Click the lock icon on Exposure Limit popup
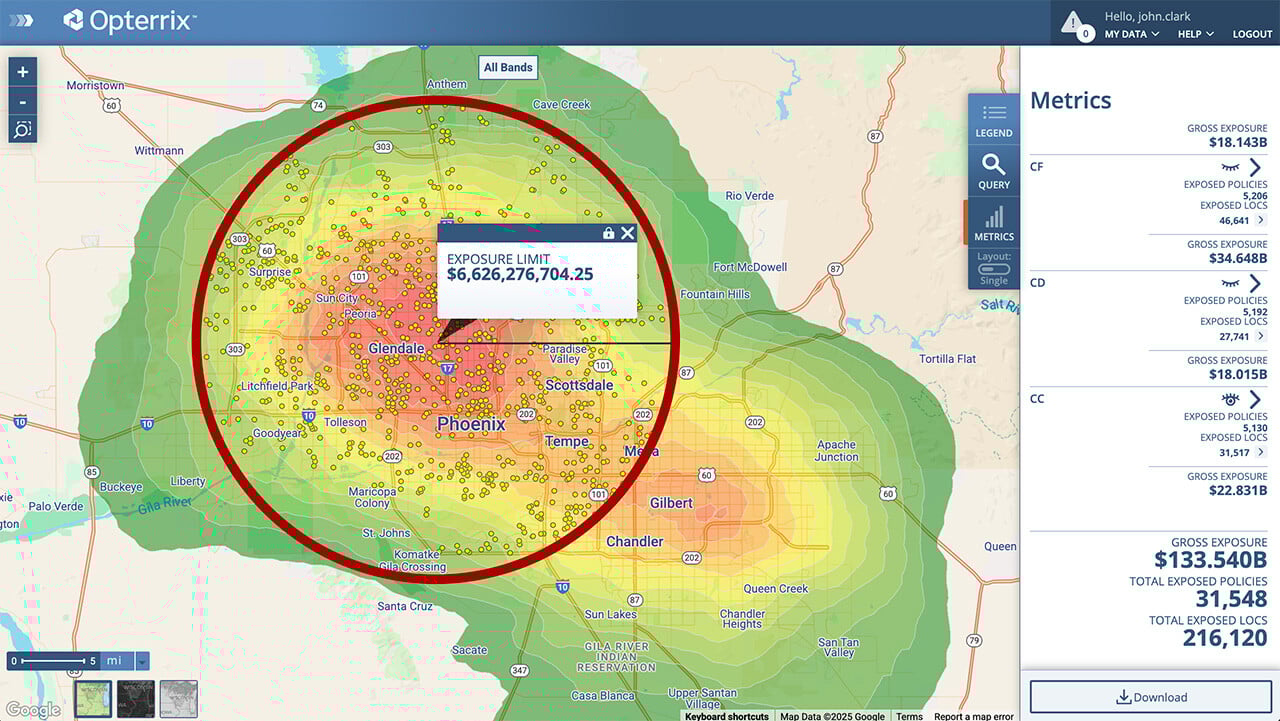Image resolution: width=1280 pixels, height=721 pixels. coord(608,232)
